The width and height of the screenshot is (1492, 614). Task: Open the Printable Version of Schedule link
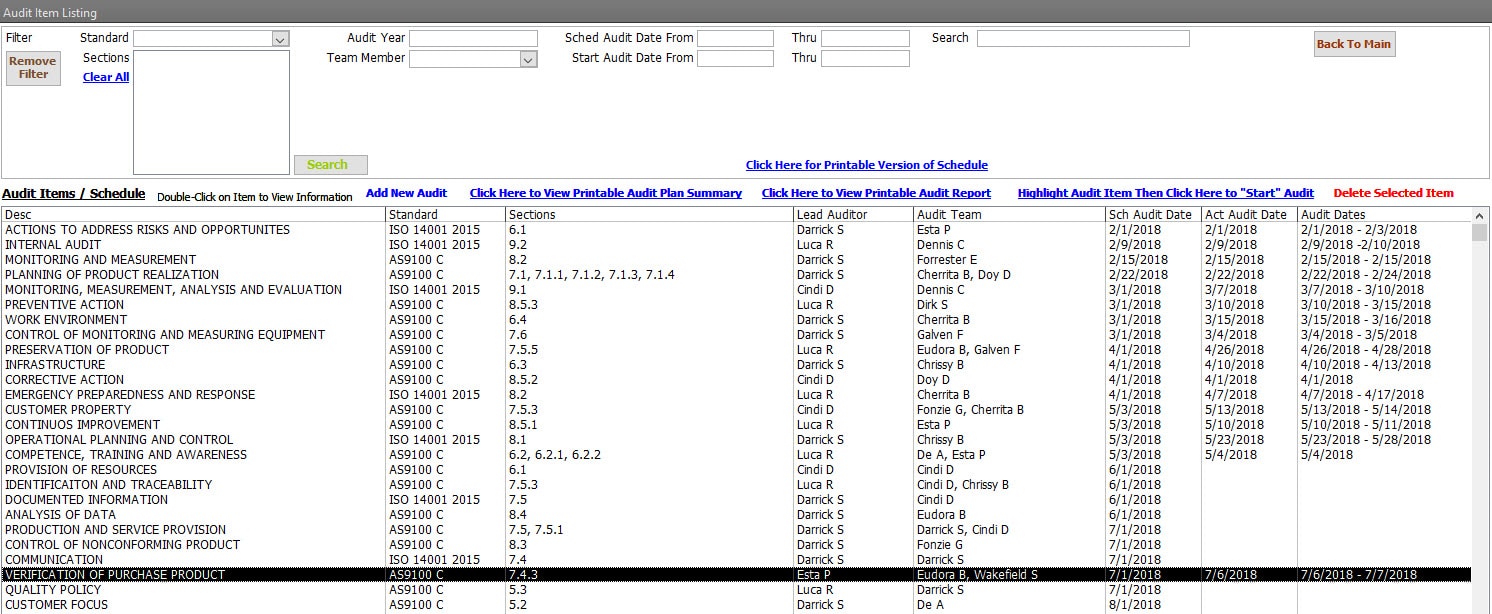[x=866, y=165]
